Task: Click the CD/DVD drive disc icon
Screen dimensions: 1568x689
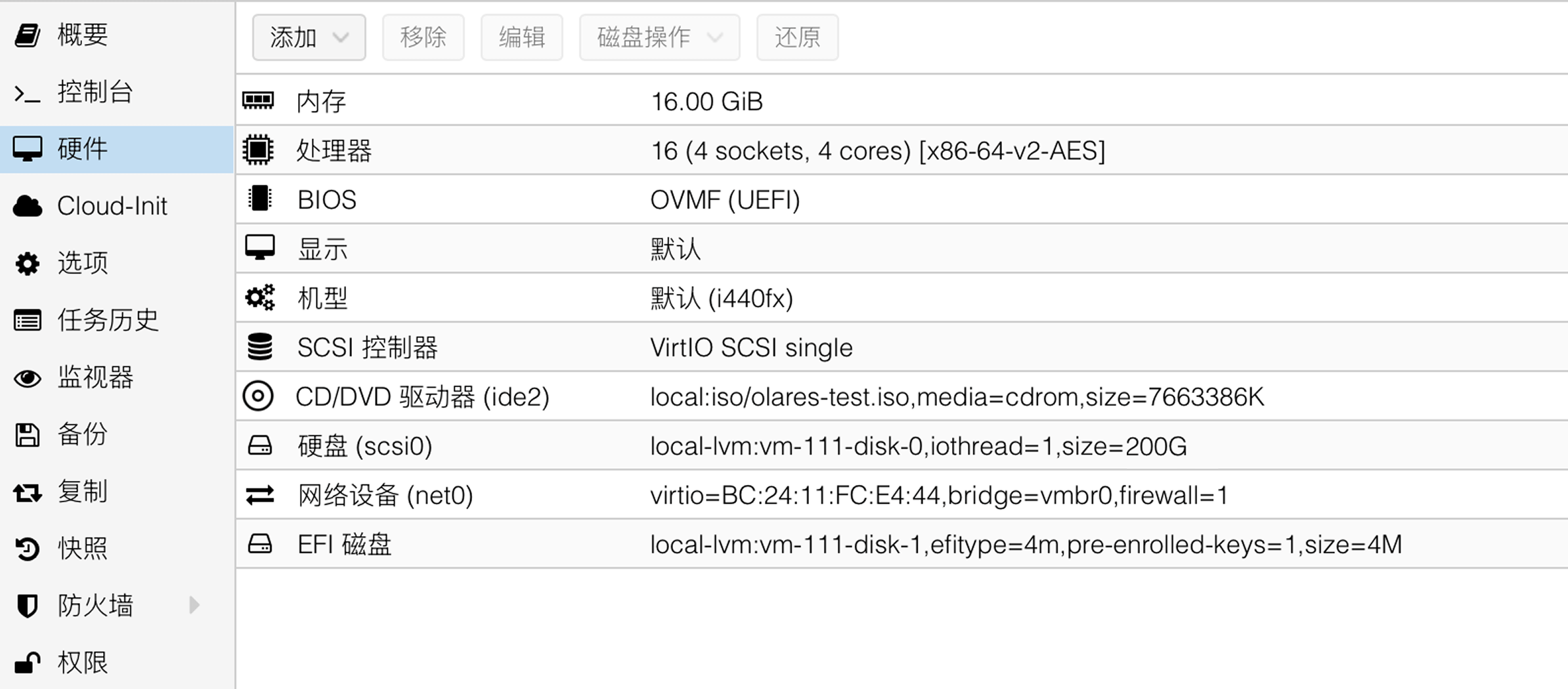Action: pos(258,396)
